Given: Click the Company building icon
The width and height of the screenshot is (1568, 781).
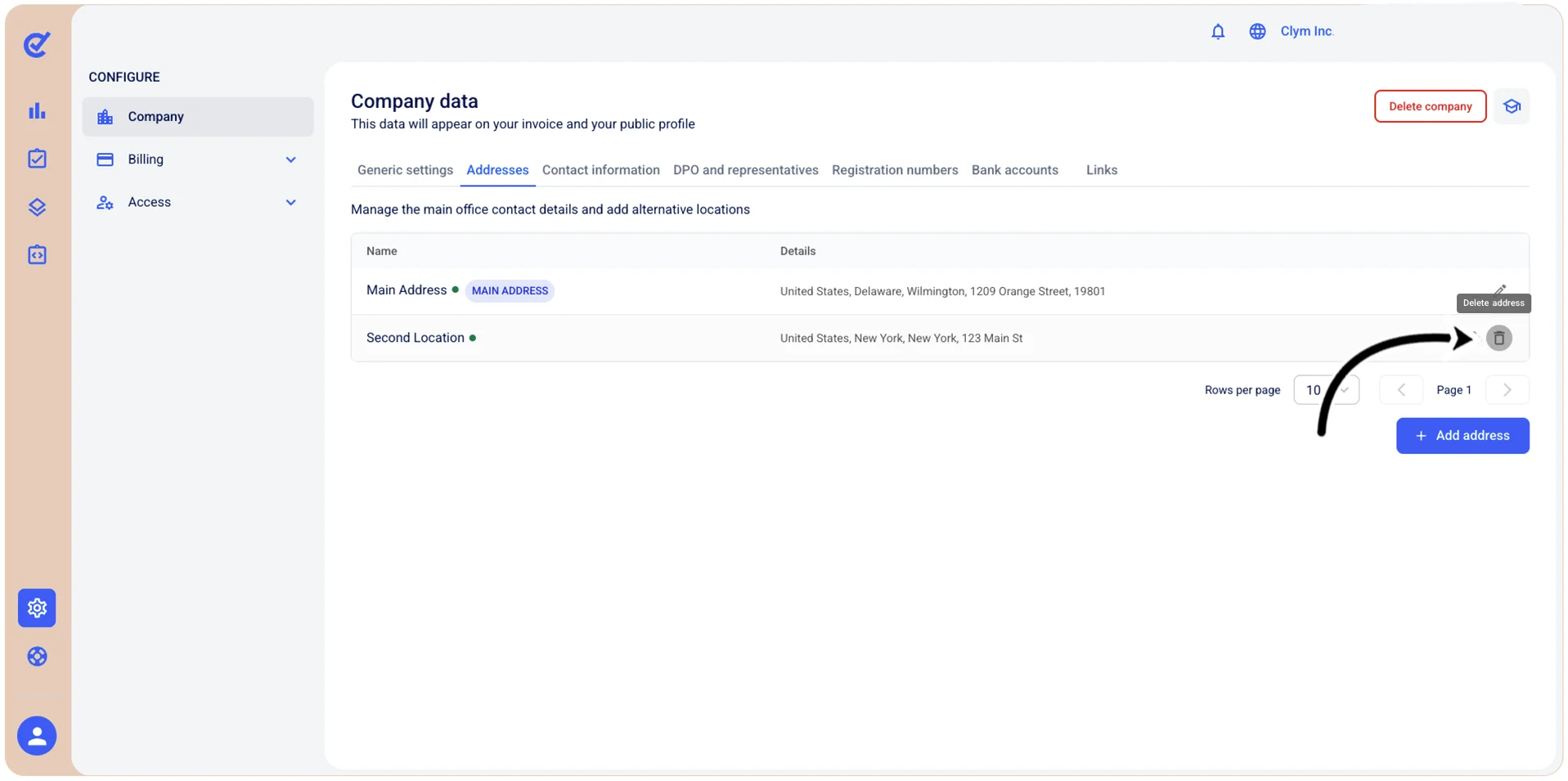Looking at the screenshot, I should tap(105, 117).
